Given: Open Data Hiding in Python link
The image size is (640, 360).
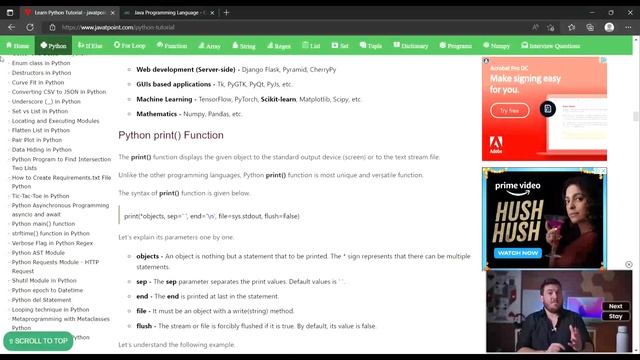Looking at the screenshot, I should pos(42,150).
